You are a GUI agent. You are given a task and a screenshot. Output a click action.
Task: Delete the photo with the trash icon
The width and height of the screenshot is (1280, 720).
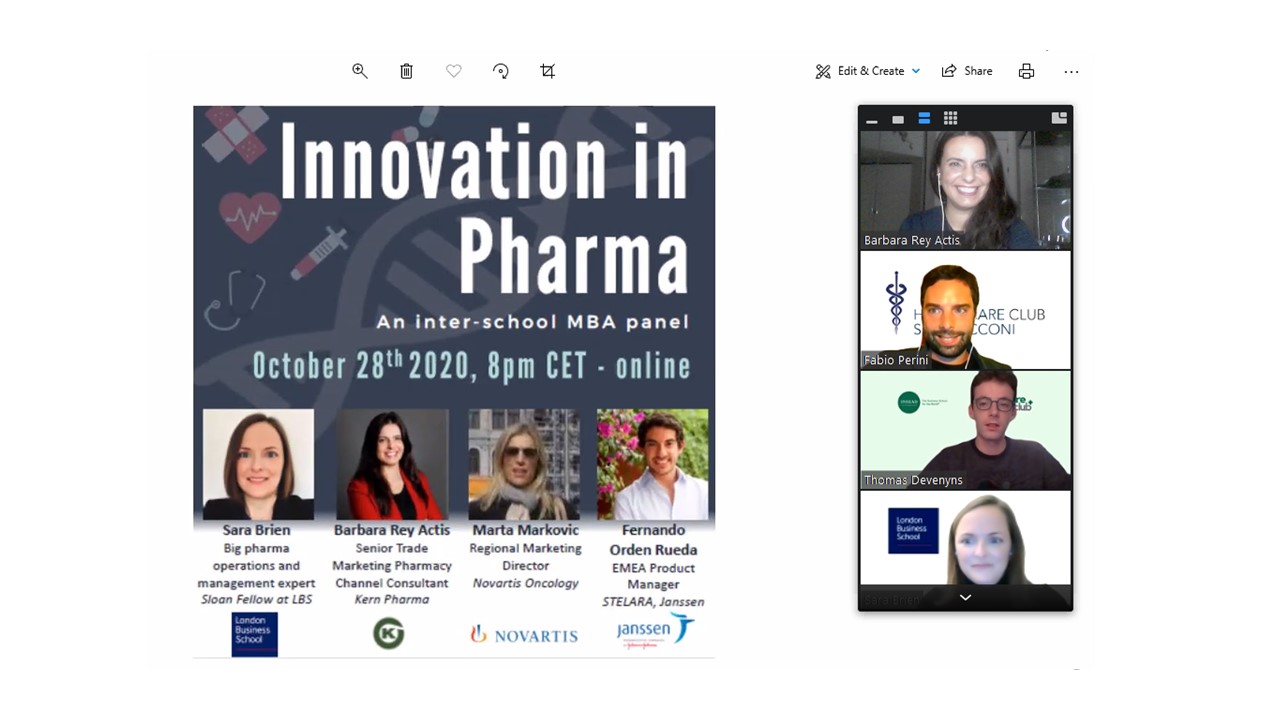click(x=406, y=71)
